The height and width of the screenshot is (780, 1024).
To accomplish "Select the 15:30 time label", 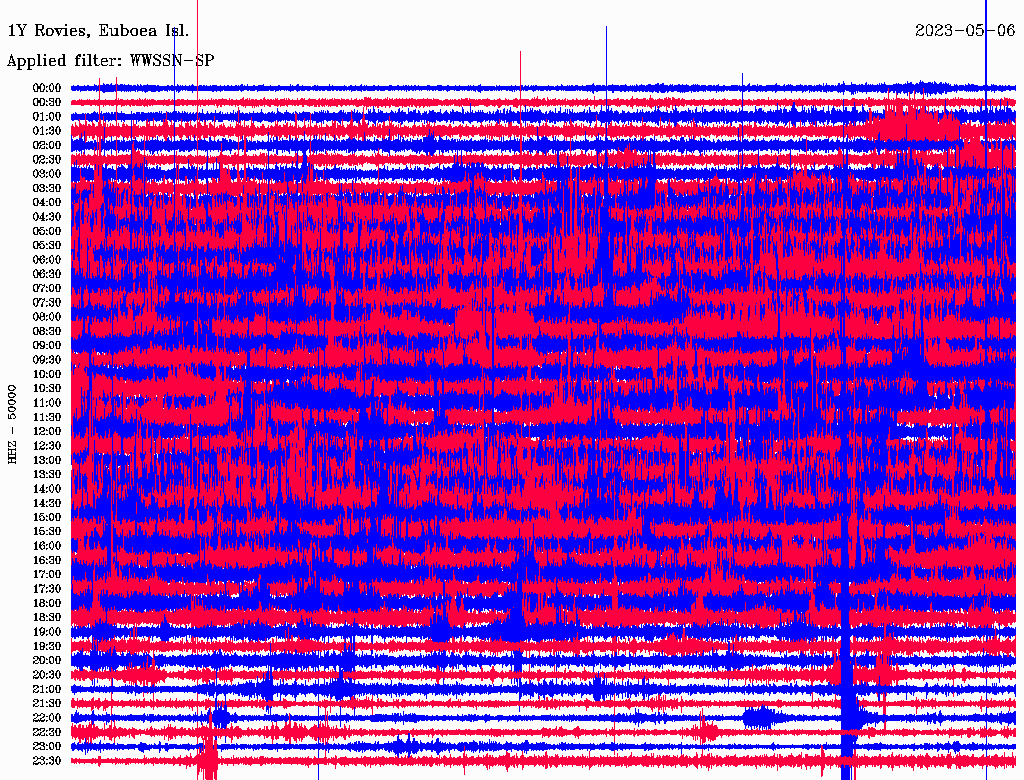I will coord(47,532).
